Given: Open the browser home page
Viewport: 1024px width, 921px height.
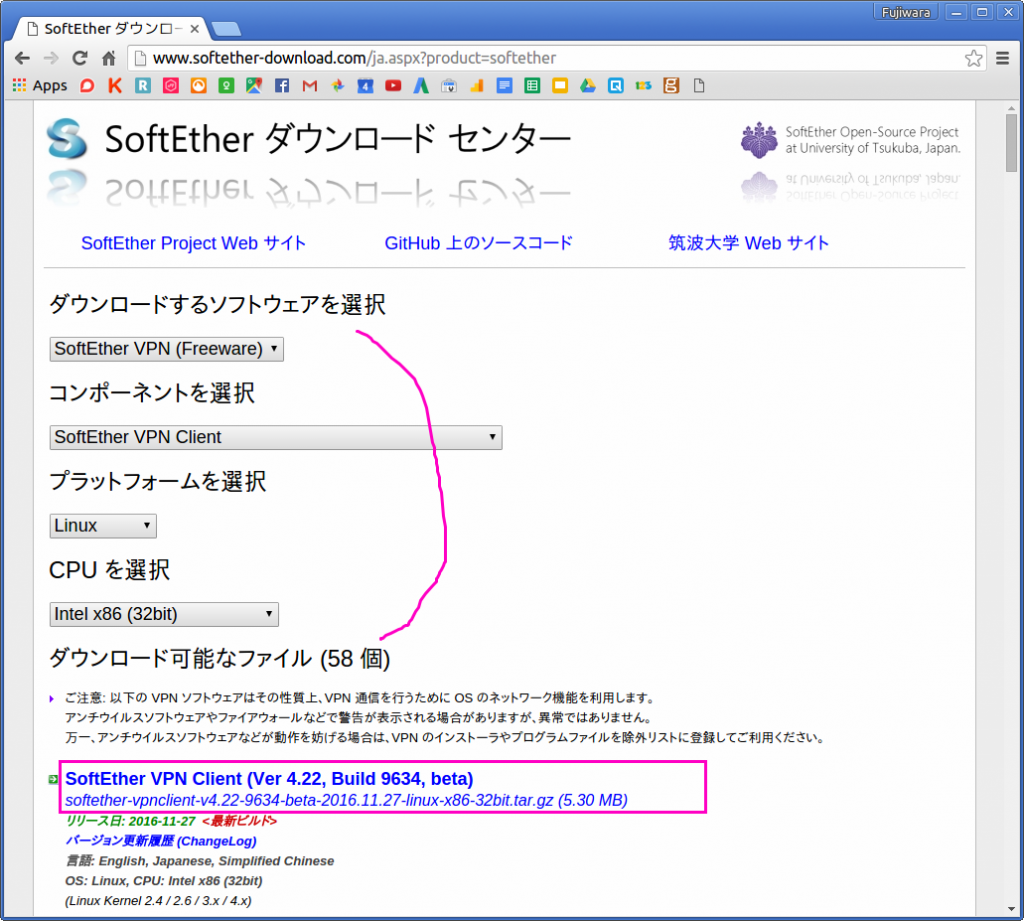Looking at the screenshot, I should pos(108,58).
